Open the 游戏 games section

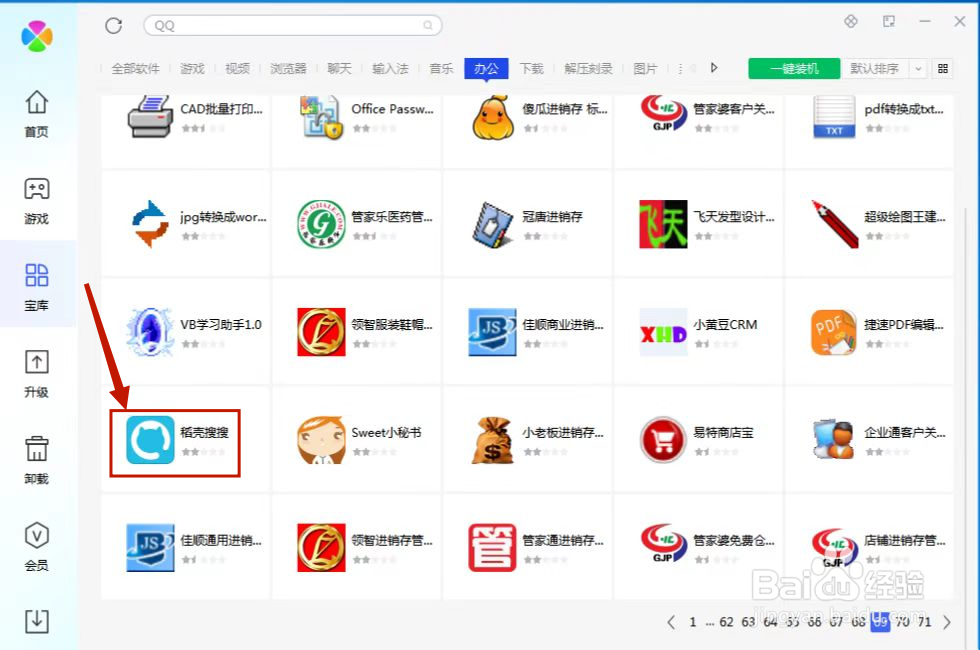pyautogui.click(x=36, y=201)
